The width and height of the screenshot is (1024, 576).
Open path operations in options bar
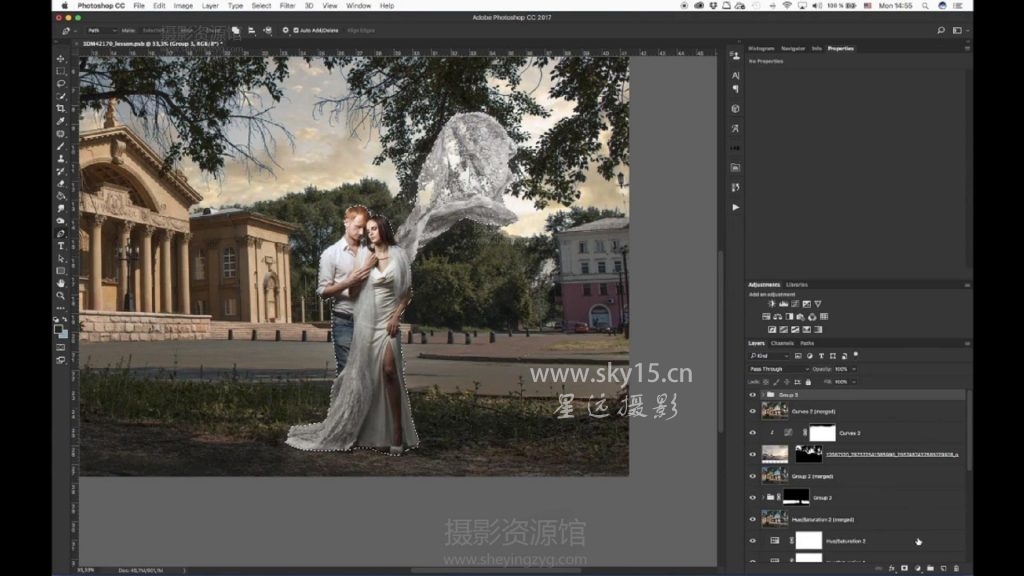236,31
